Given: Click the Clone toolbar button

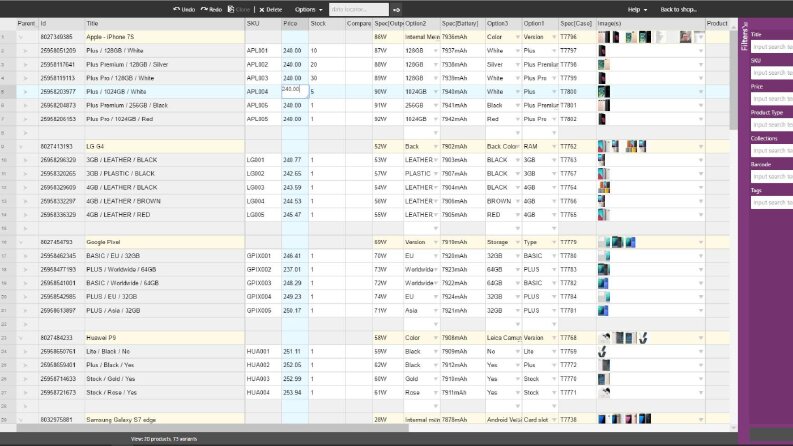Looking at the screenshot, I should click(239, 10).
